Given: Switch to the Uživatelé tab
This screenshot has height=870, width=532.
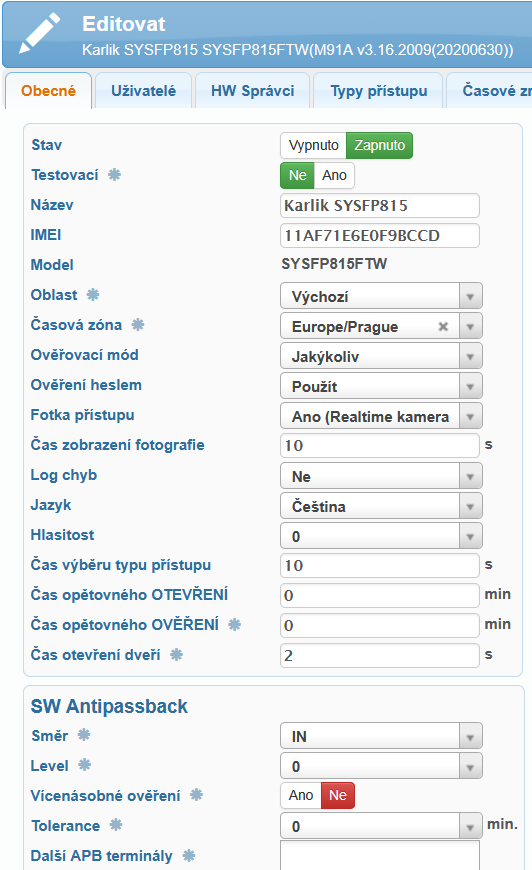Looking at the screenshot, I should click(144, 90).
